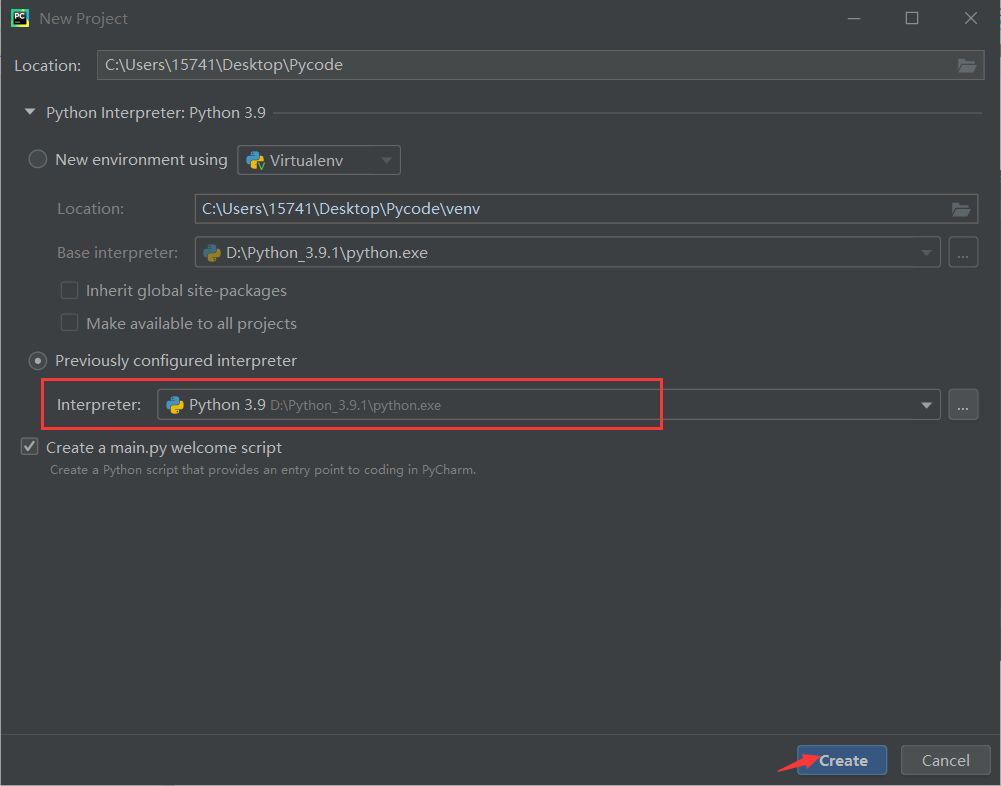Click the Cancel button
1001x786 pixels.
[945, 760]
